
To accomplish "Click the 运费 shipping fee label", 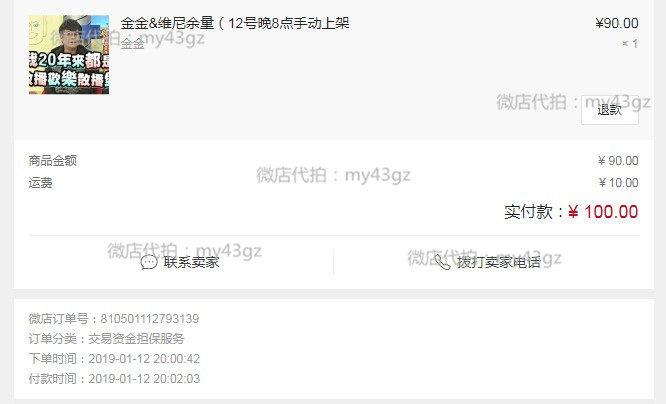I will tap(41, 183).
